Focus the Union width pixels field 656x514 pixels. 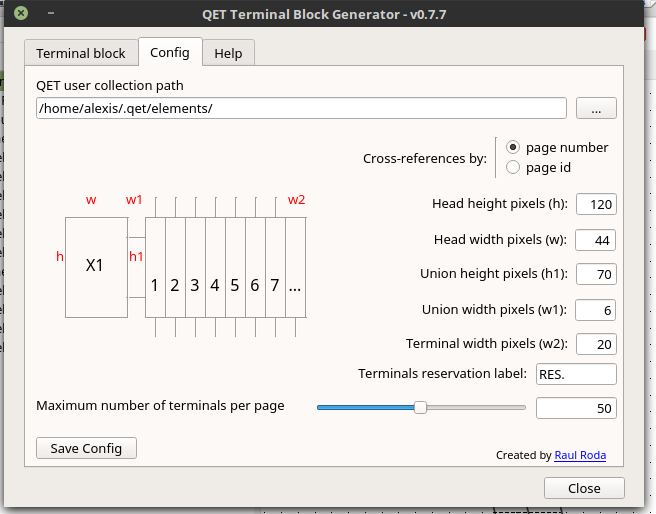point(596,309)
